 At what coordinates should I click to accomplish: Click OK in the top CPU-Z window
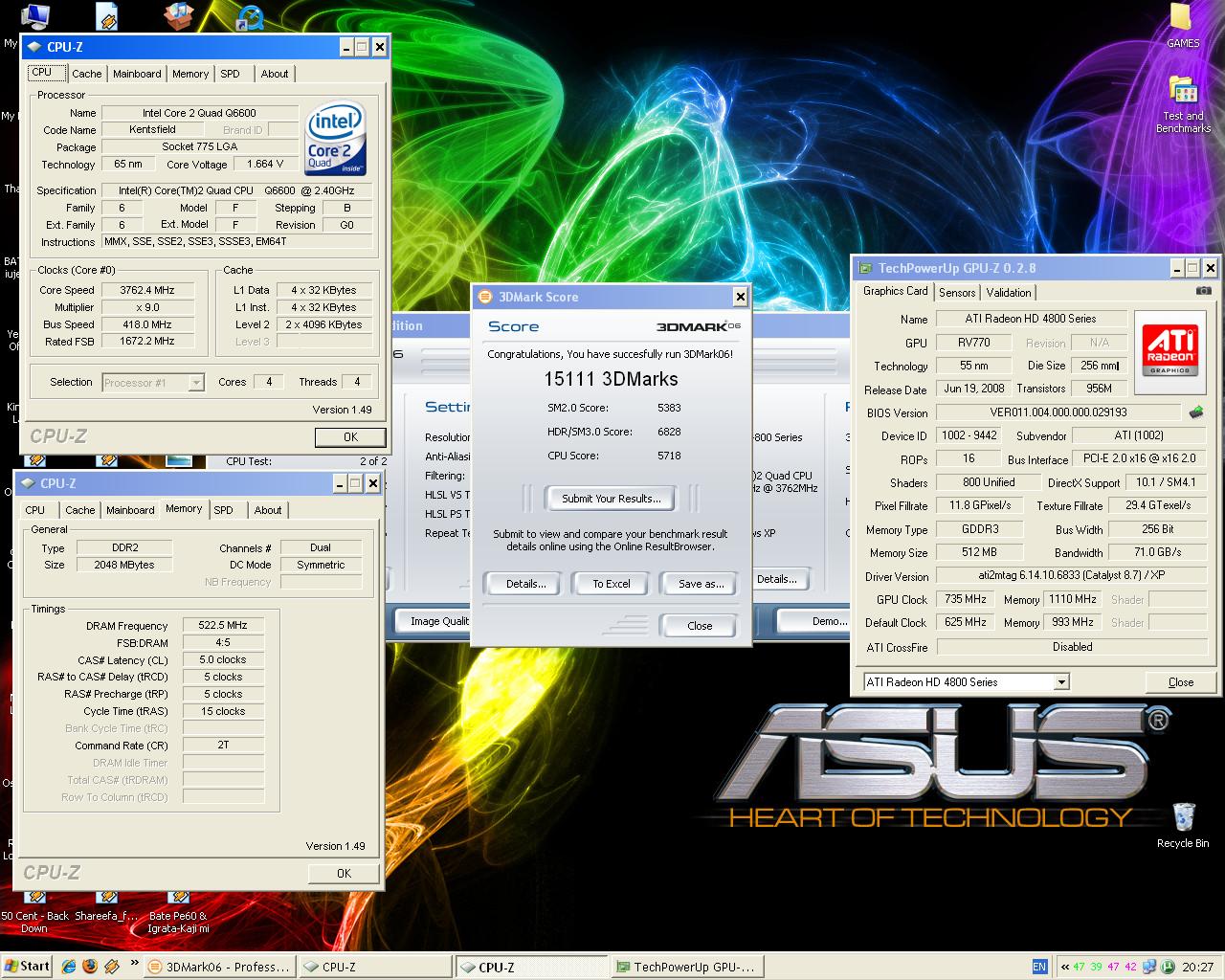[350, 436]
